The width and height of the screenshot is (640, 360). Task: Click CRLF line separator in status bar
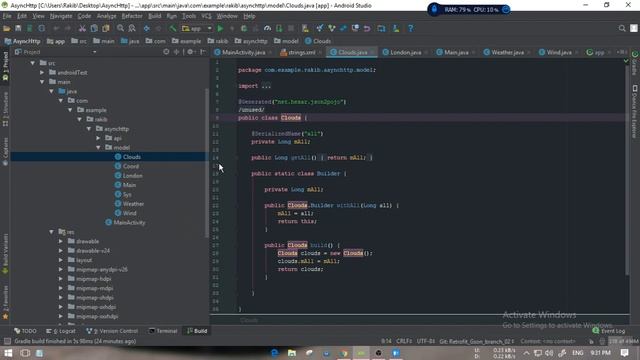(x=404, y=341)
